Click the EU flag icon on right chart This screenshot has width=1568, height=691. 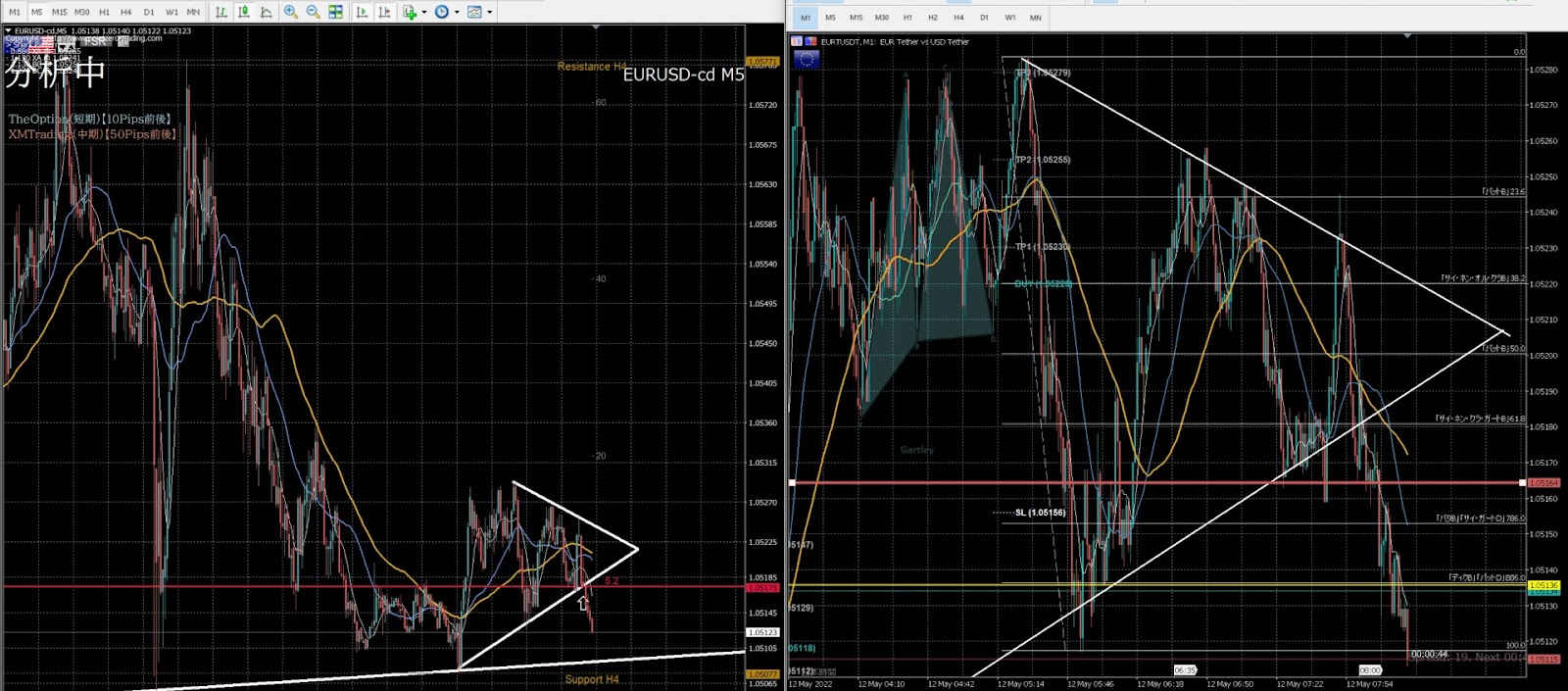(806, 60)
